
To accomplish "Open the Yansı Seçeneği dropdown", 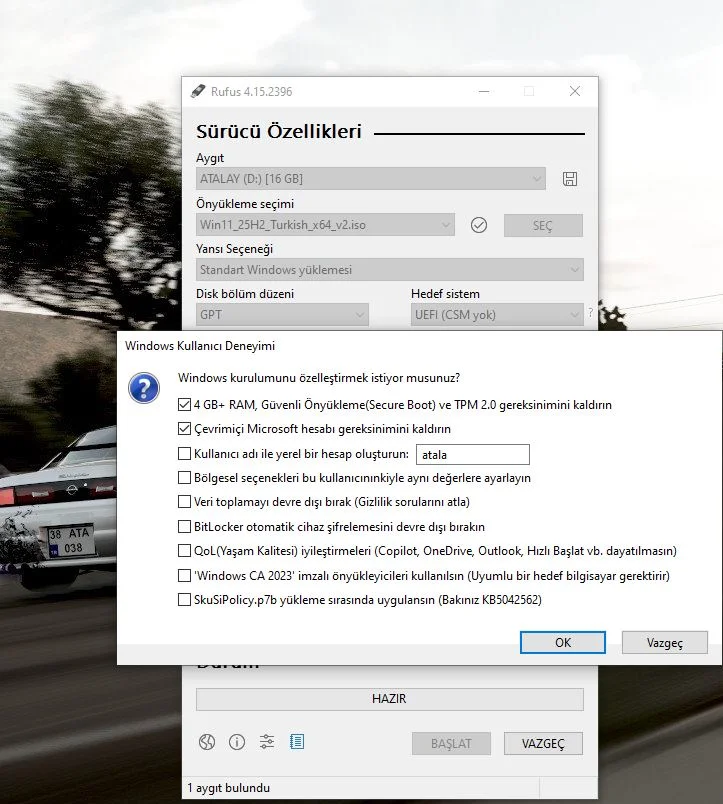I will pos(390,270).
